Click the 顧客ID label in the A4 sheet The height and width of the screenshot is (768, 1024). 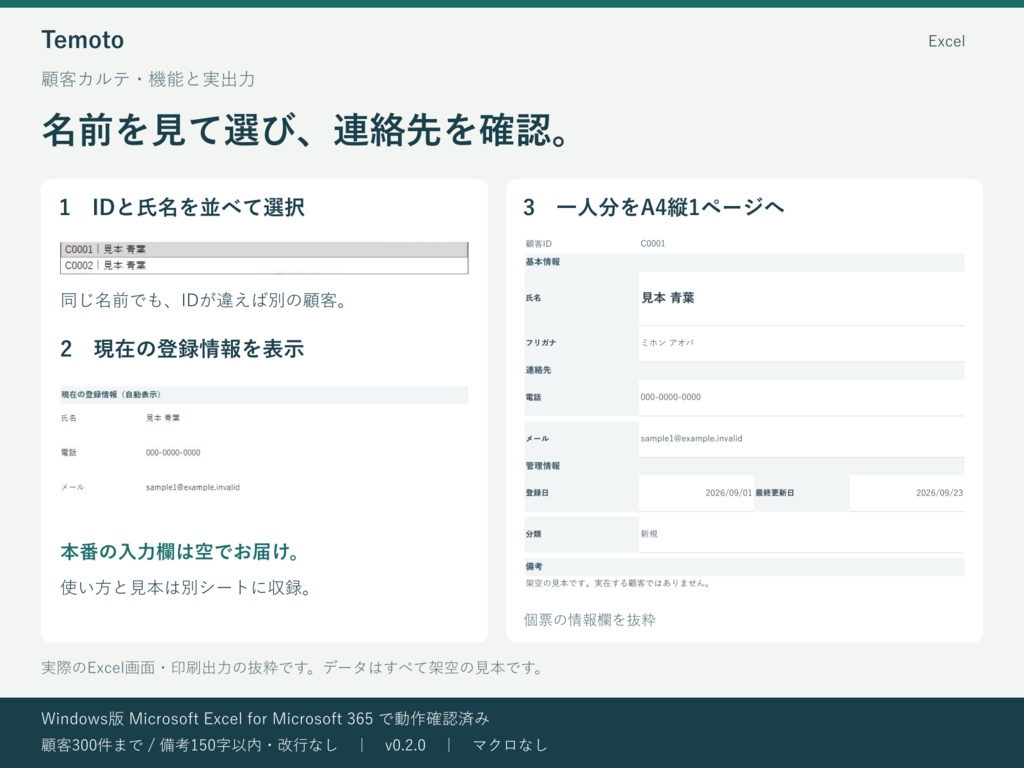click(x=539, y=244)
